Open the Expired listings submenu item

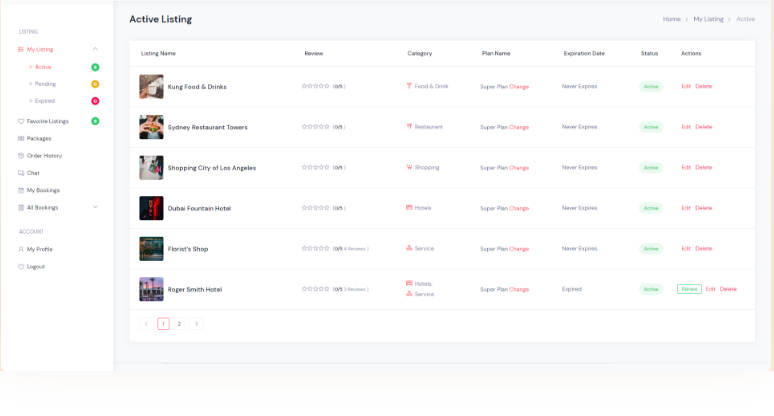[x=45, y=101]
